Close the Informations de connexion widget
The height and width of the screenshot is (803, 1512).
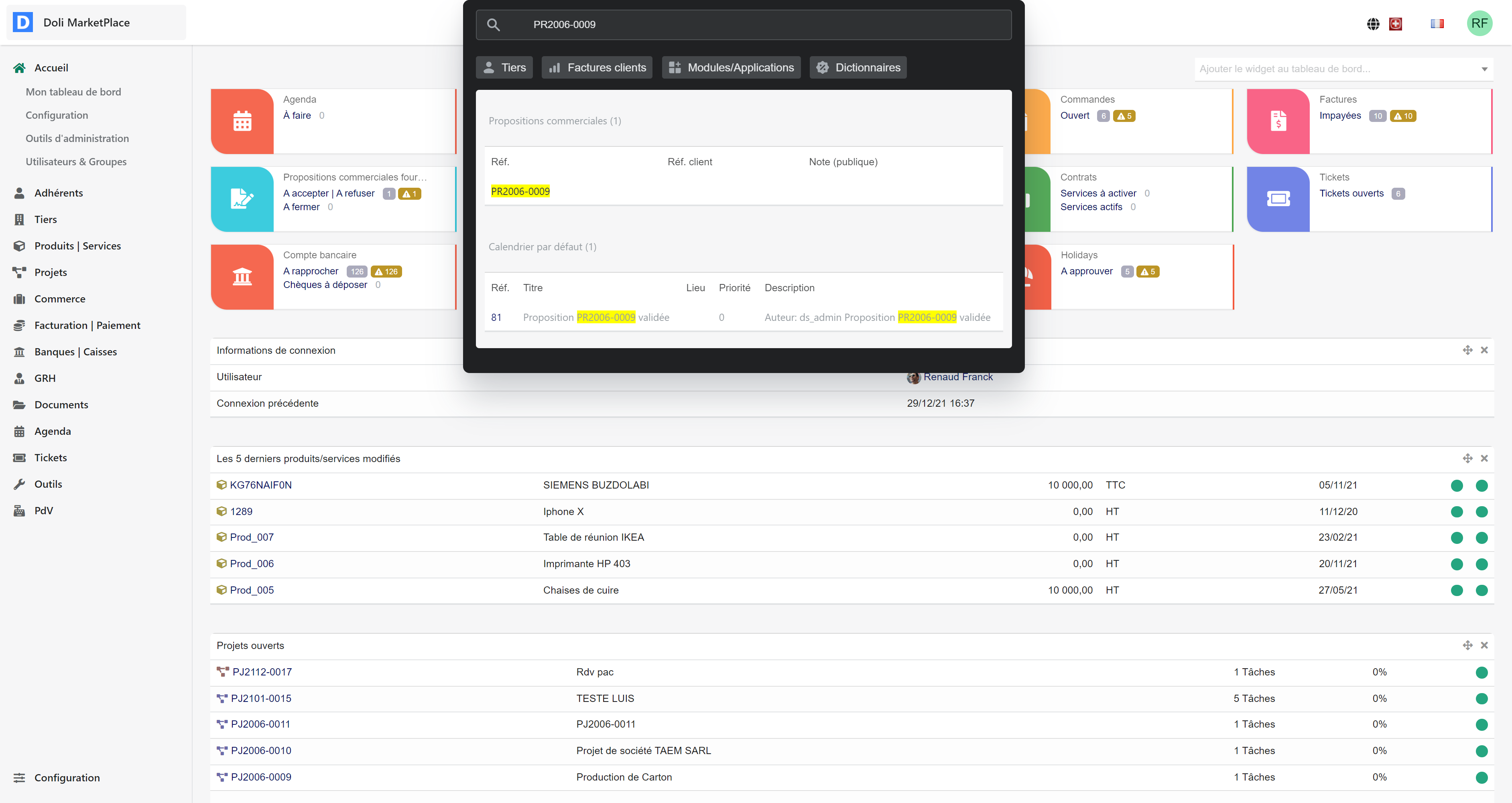pyautogui.click(x=1484, y=350)
